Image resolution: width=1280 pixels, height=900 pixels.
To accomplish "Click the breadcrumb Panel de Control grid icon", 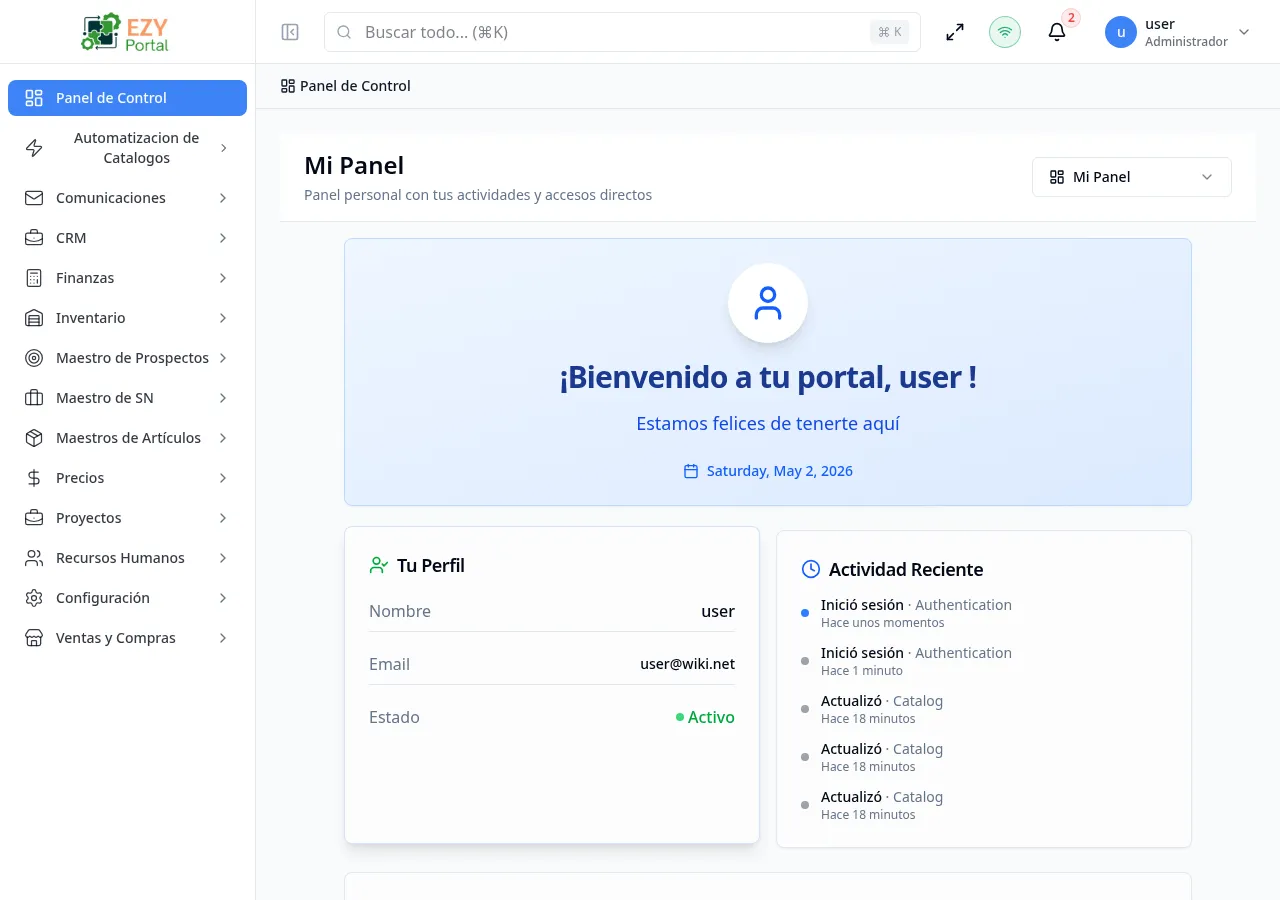I will (x=288, y=86).
